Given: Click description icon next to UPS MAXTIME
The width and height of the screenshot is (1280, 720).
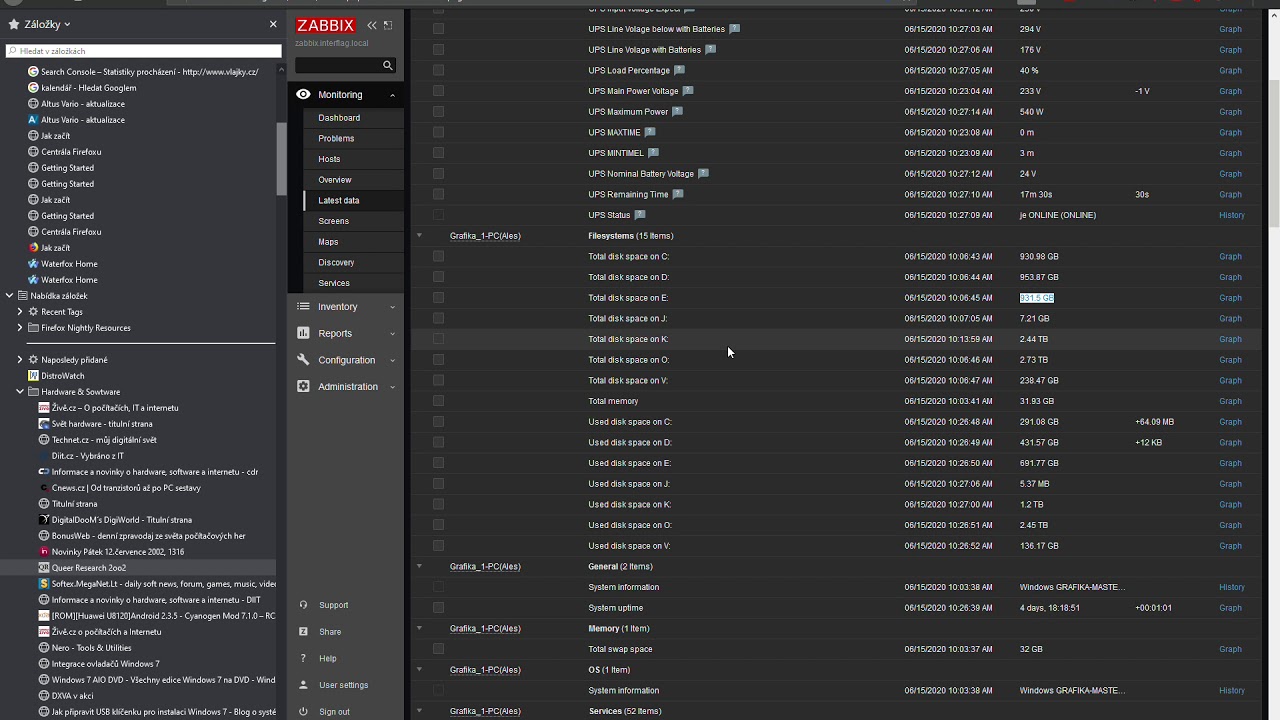Looking at the screenshot, I should pyautogui.click(x=650, y=132).
